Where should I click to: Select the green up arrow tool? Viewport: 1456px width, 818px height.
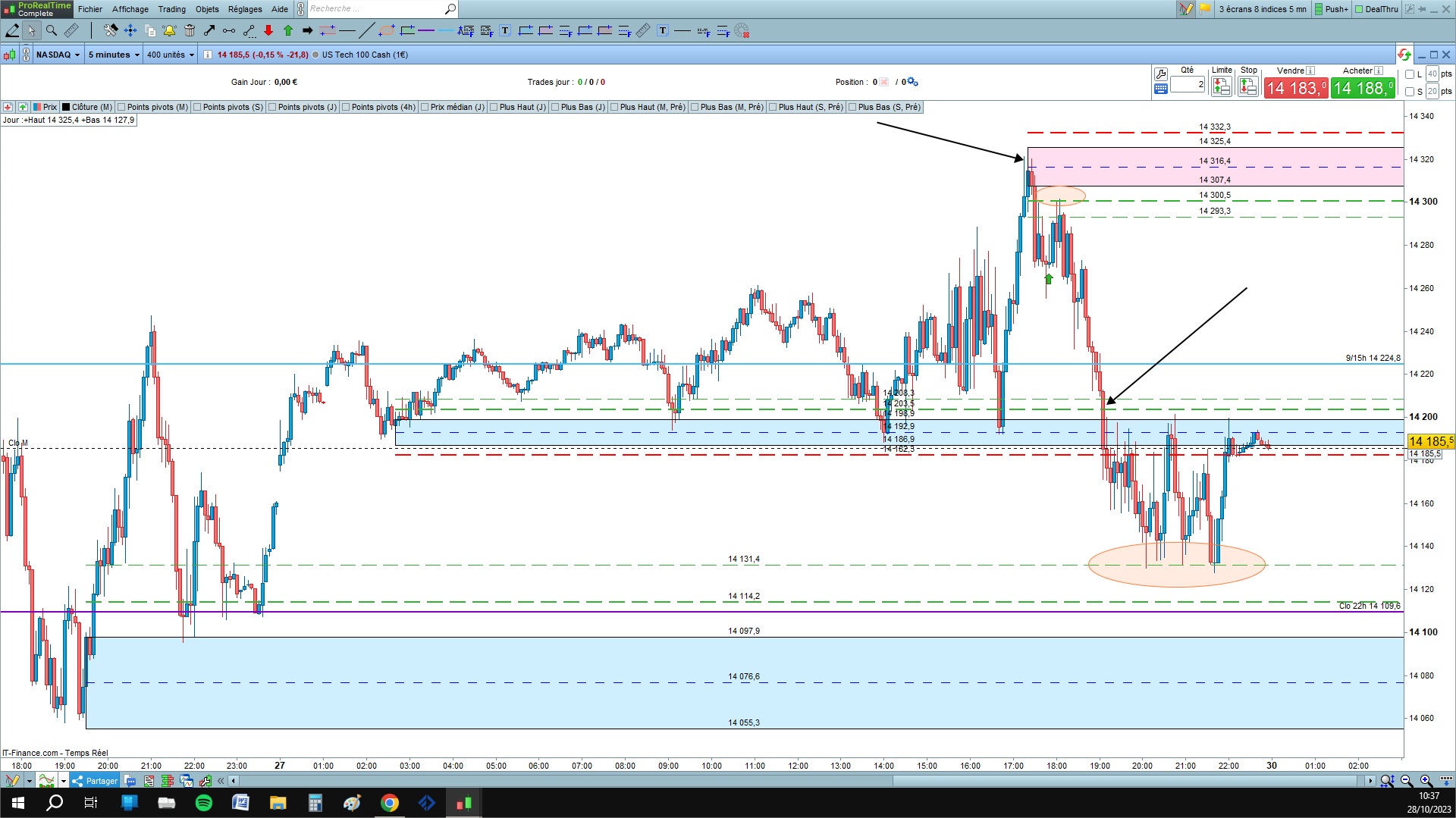pyautogui.click(x=288, y=31)
